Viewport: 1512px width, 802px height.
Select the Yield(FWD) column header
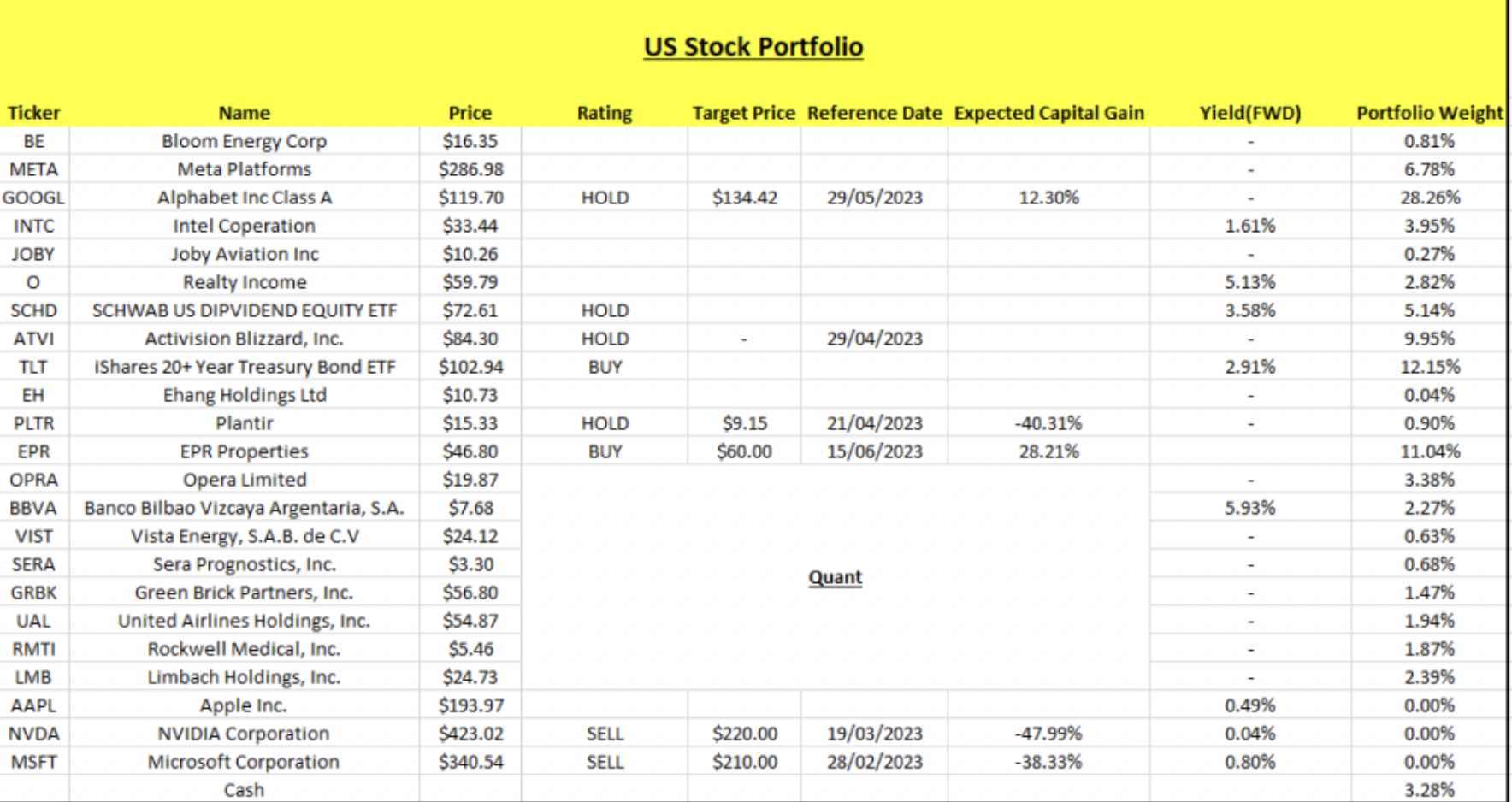click(x=1249, y=113)
